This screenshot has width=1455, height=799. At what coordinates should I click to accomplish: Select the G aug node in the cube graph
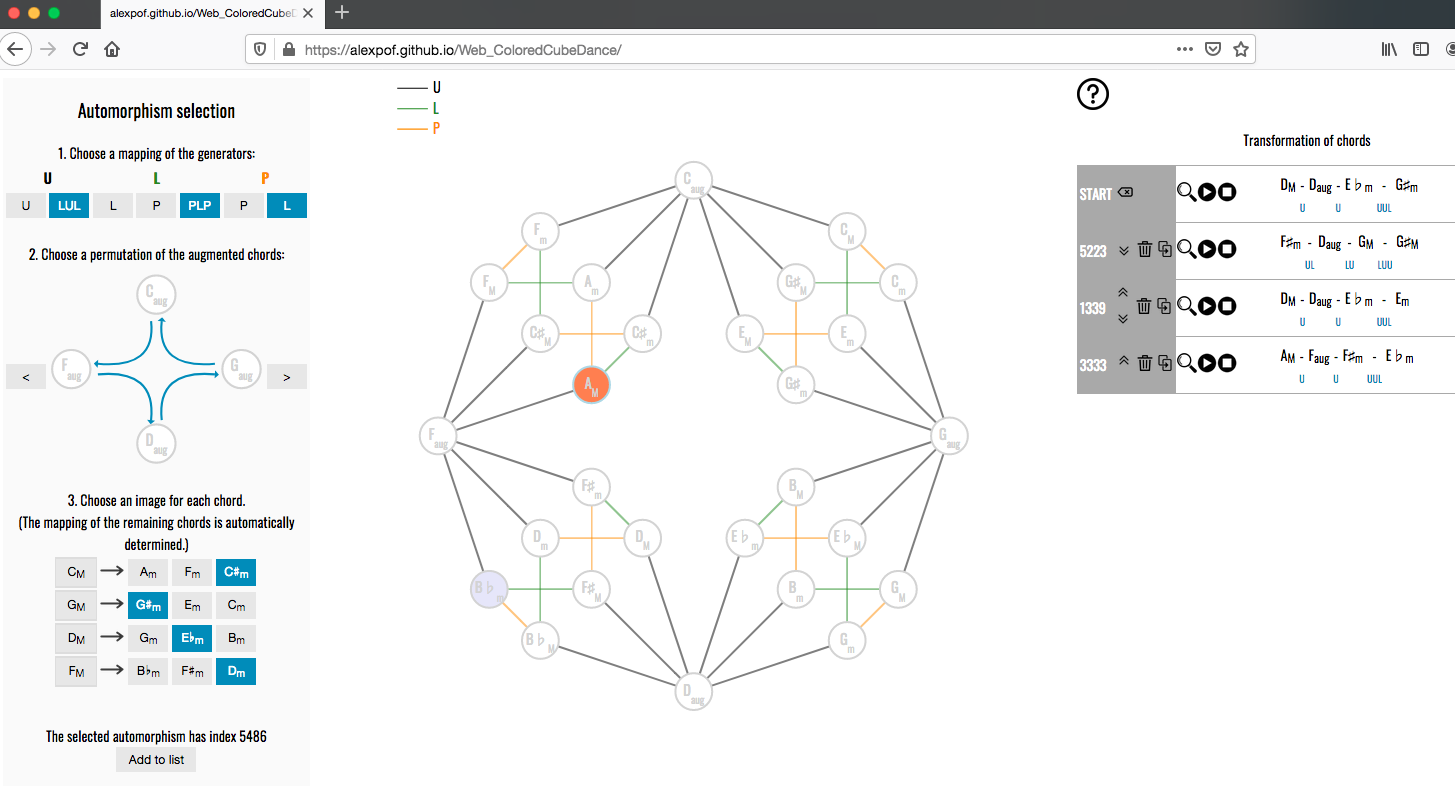948,436
